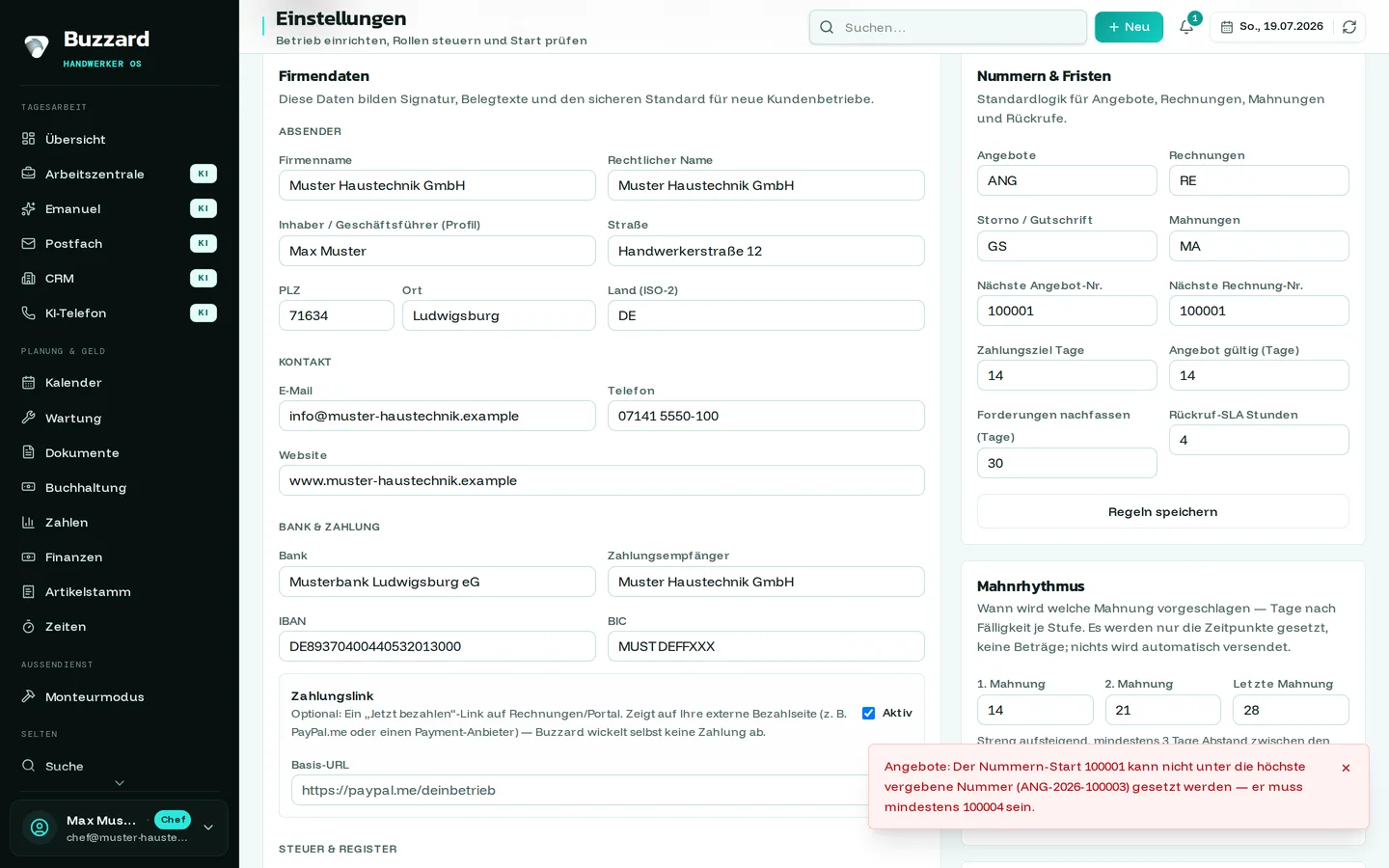Click the BIC field
This screenshot has width=1389, height=868.
tap(766, 646)
